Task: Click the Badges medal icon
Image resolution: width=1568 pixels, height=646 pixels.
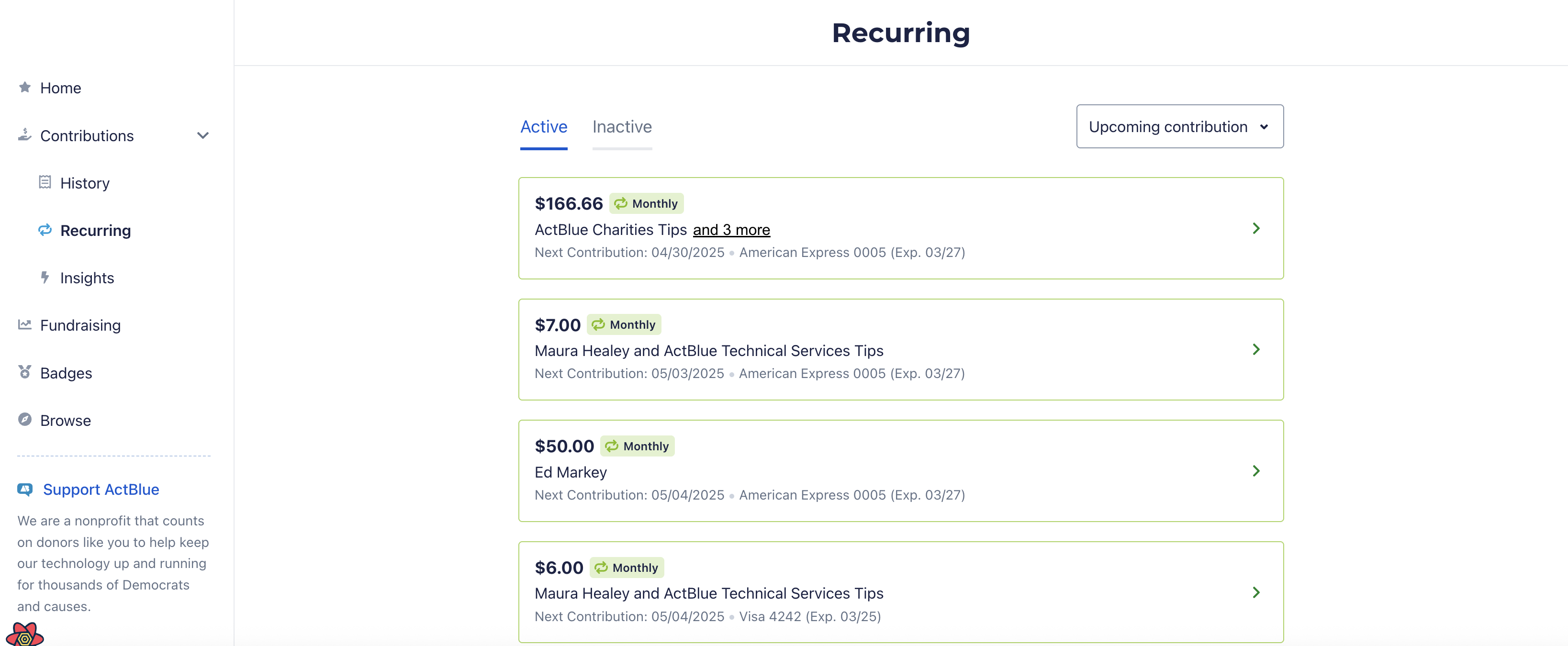Action: click(24, 372)
